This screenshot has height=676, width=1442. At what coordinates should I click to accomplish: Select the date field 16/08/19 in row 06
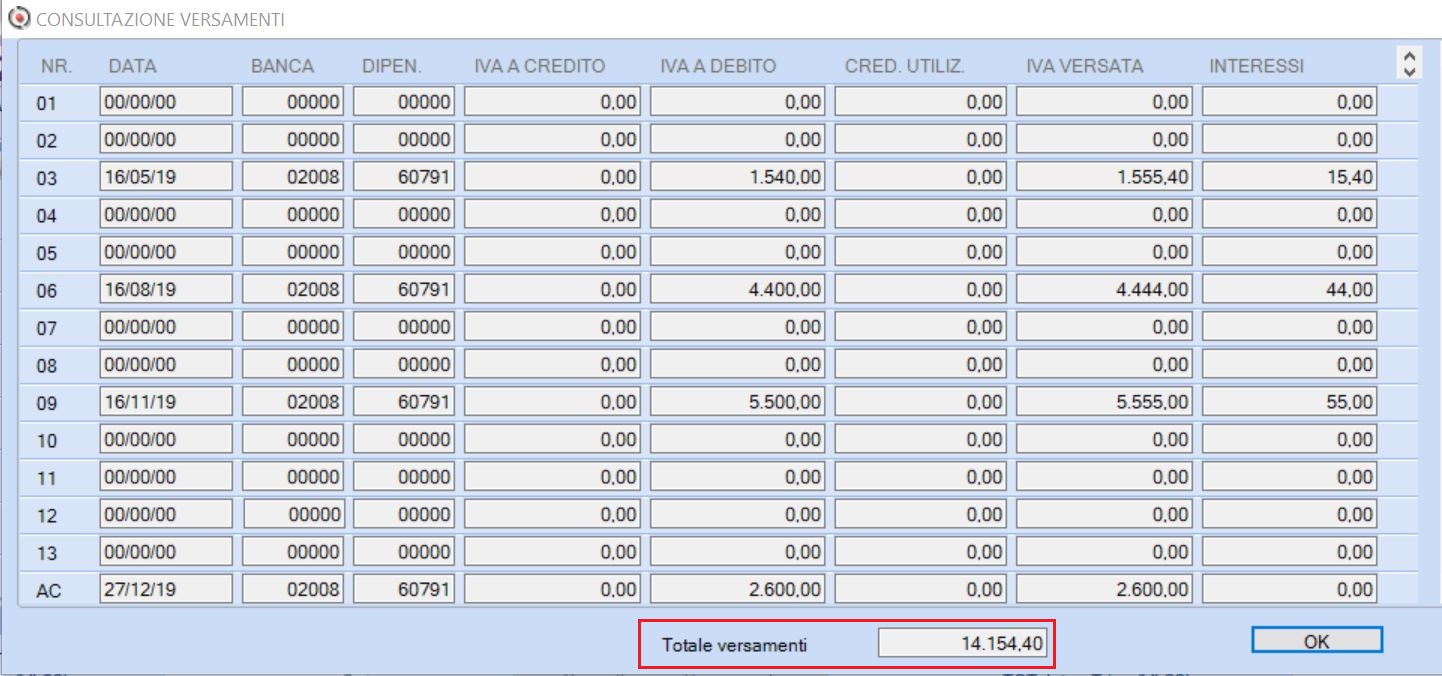point(166,290)
